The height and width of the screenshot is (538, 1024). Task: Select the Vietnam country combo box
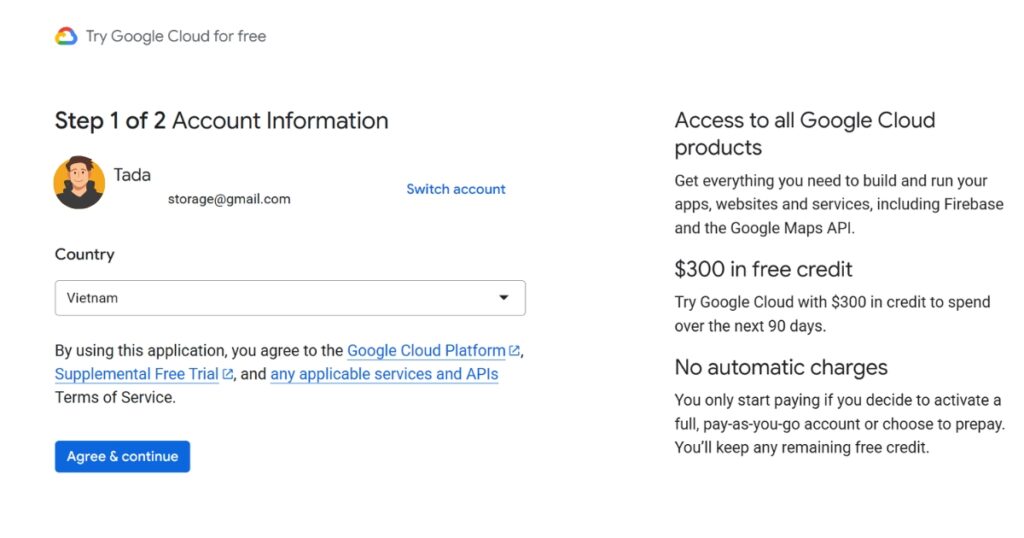[280, 298]
